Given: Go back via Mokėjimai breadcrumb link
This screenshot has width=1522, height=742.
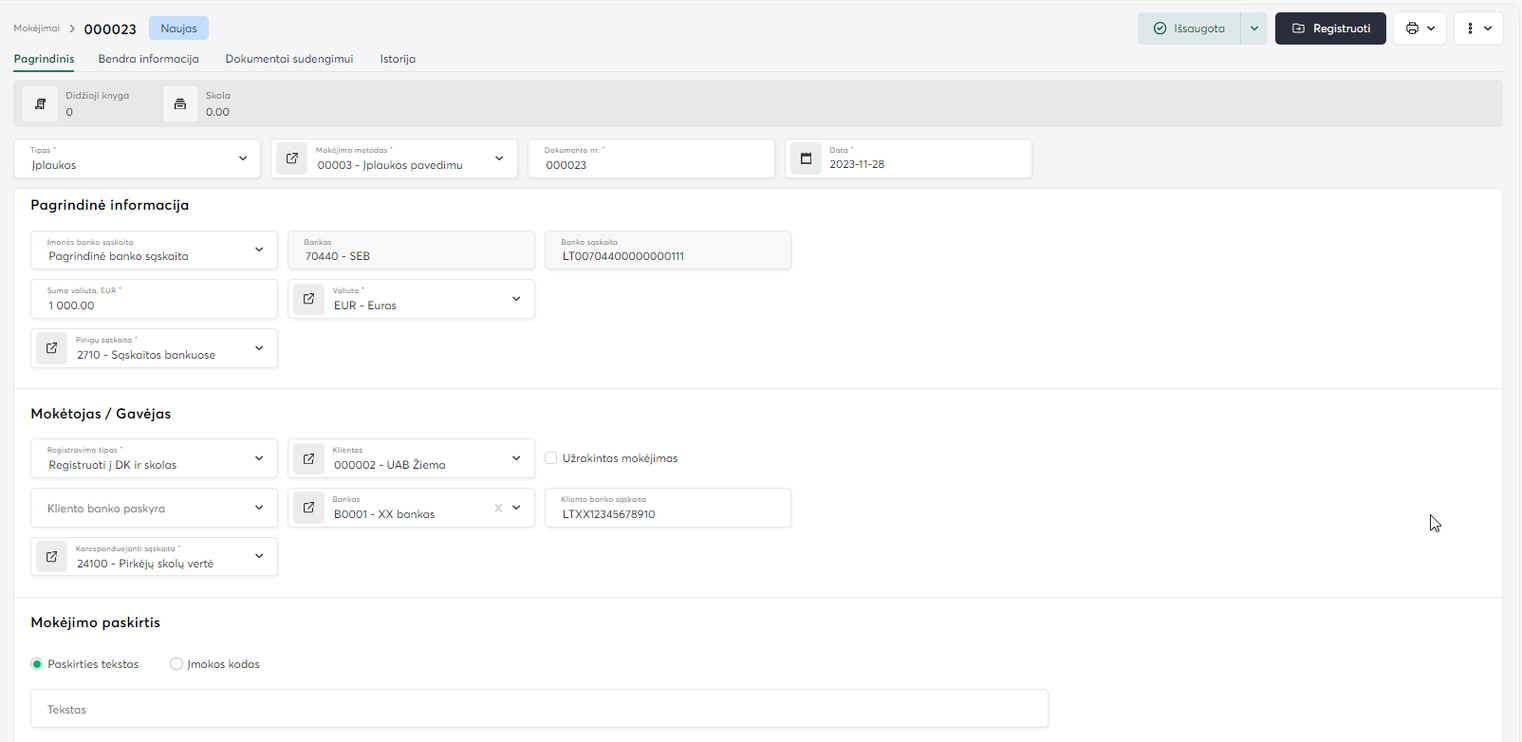Looking at the screenshot, I should (36, 28).
